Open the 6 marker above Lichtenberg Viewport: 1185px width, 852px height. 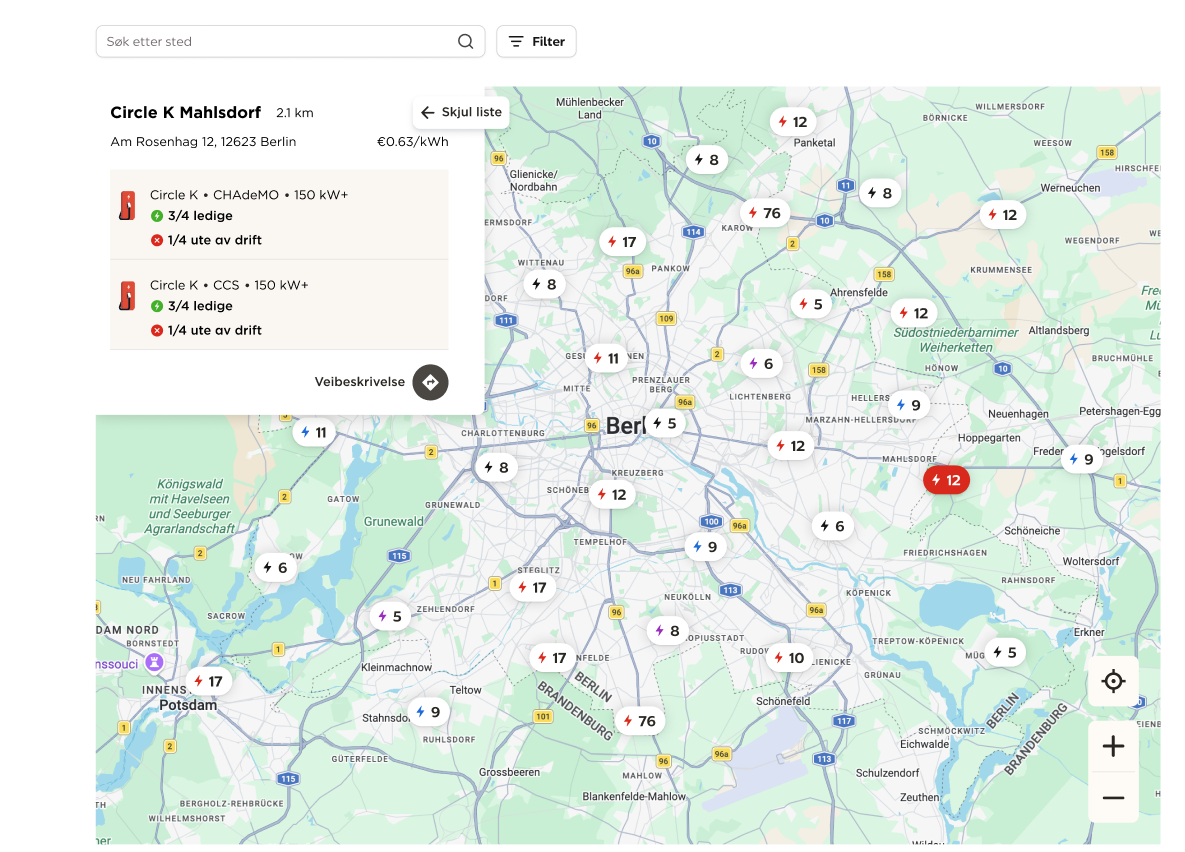(x=761, y=364)
